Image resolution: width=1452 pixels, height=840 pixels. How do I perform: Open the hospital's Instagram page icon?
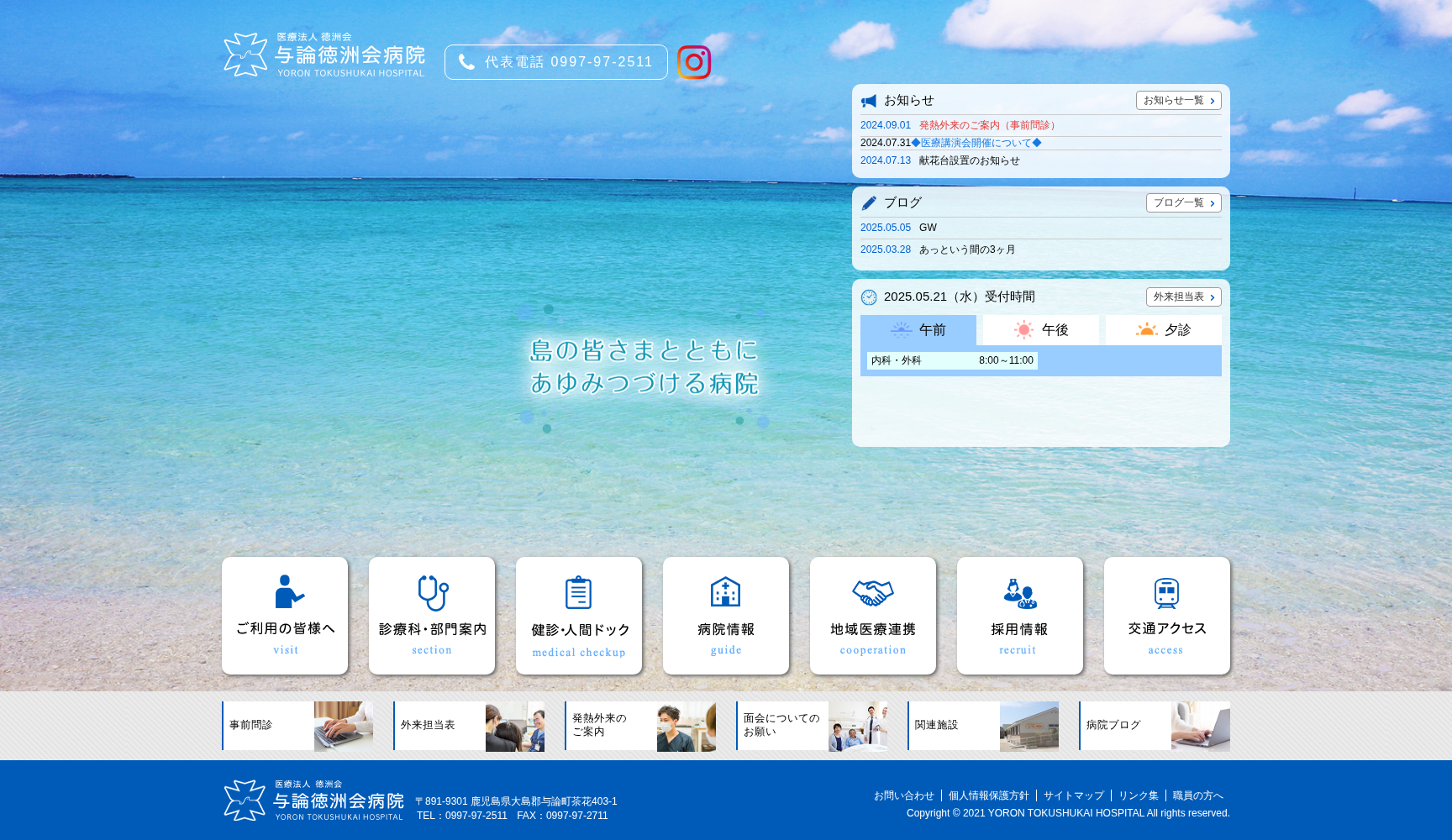pyautogui.click(x=693, y=62)
